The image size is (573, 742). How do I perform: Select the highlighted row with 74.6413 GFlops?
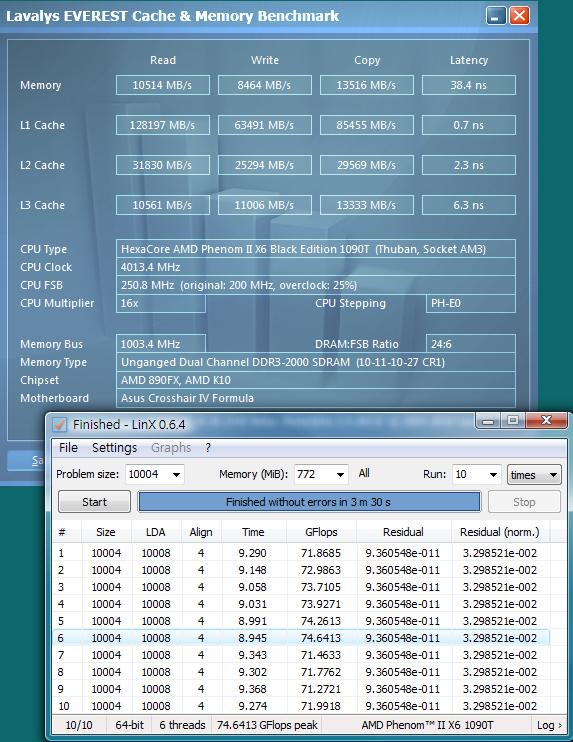[x=301, y=638]
